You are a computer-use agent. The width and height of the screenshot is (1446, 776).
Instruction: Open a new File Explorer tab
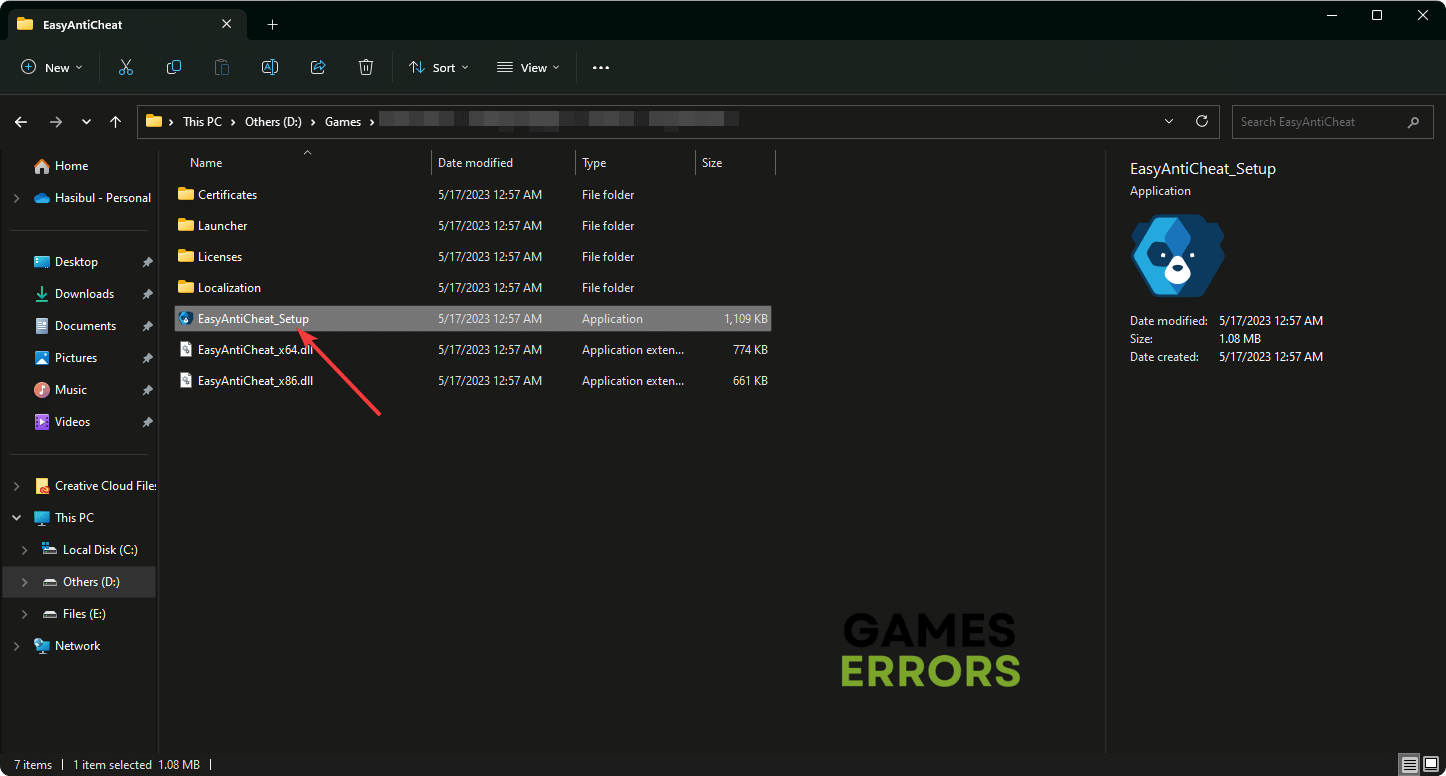point(272,24)
